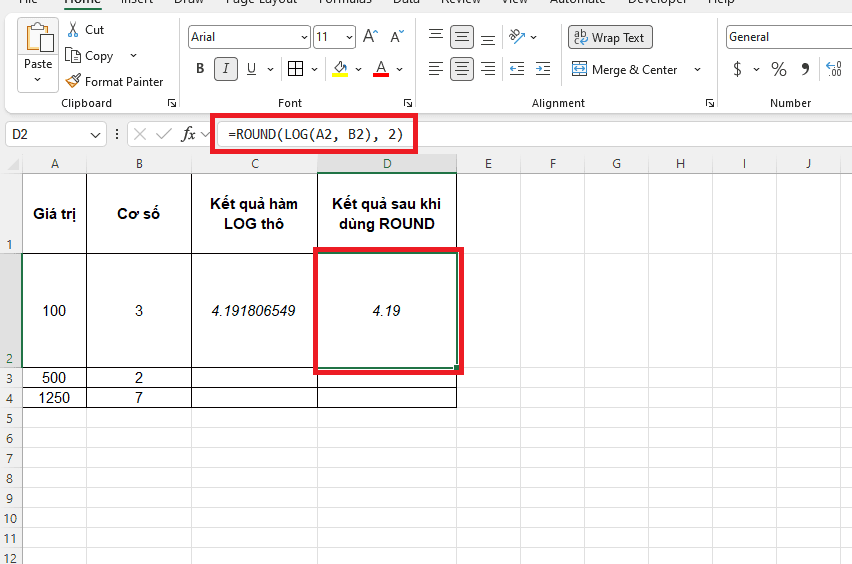The height and width of the screenshot is (564, 852).
Task: Select Align Right icon
Action: click(488, 68)
